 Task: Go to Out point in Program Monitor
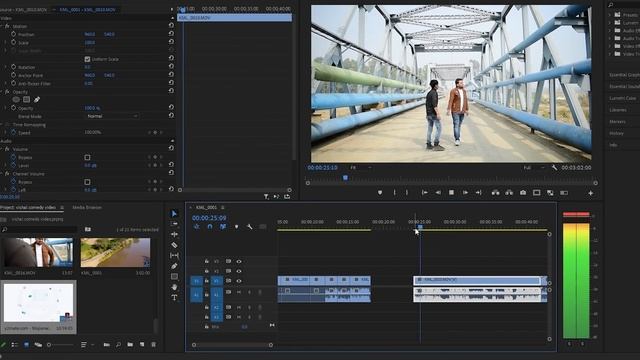pos(478,193)
